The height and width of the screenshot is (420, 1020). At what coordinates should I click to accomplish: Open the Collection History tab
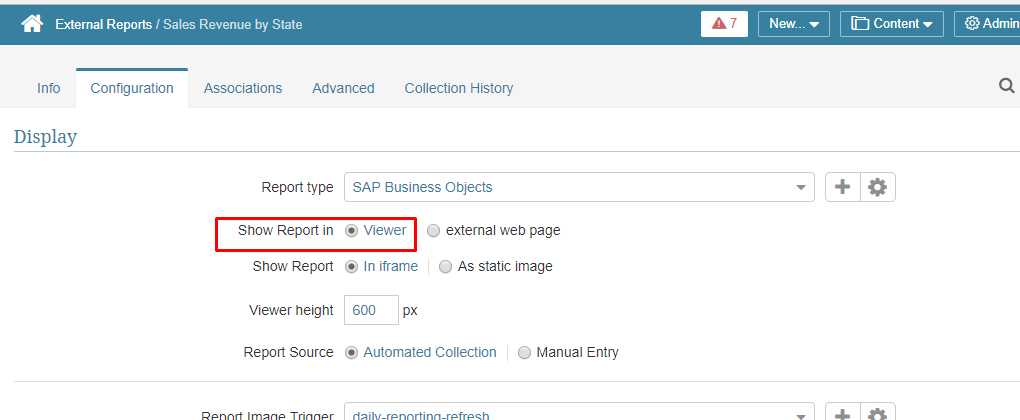pyautogui.click(x=459, y=88)
